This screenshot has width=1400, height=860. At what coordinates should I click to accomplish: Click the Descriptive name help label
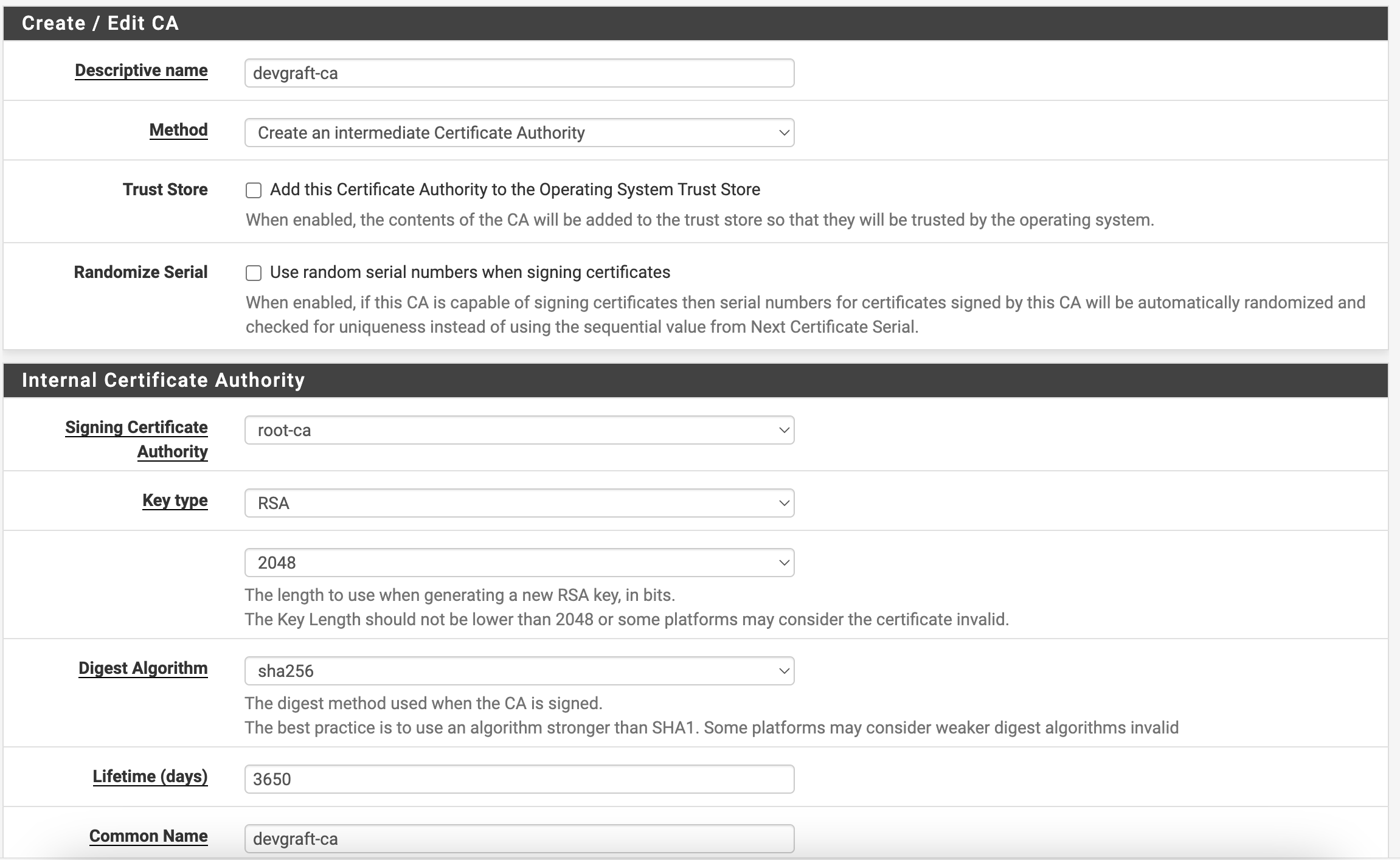(x=141, y=71)
